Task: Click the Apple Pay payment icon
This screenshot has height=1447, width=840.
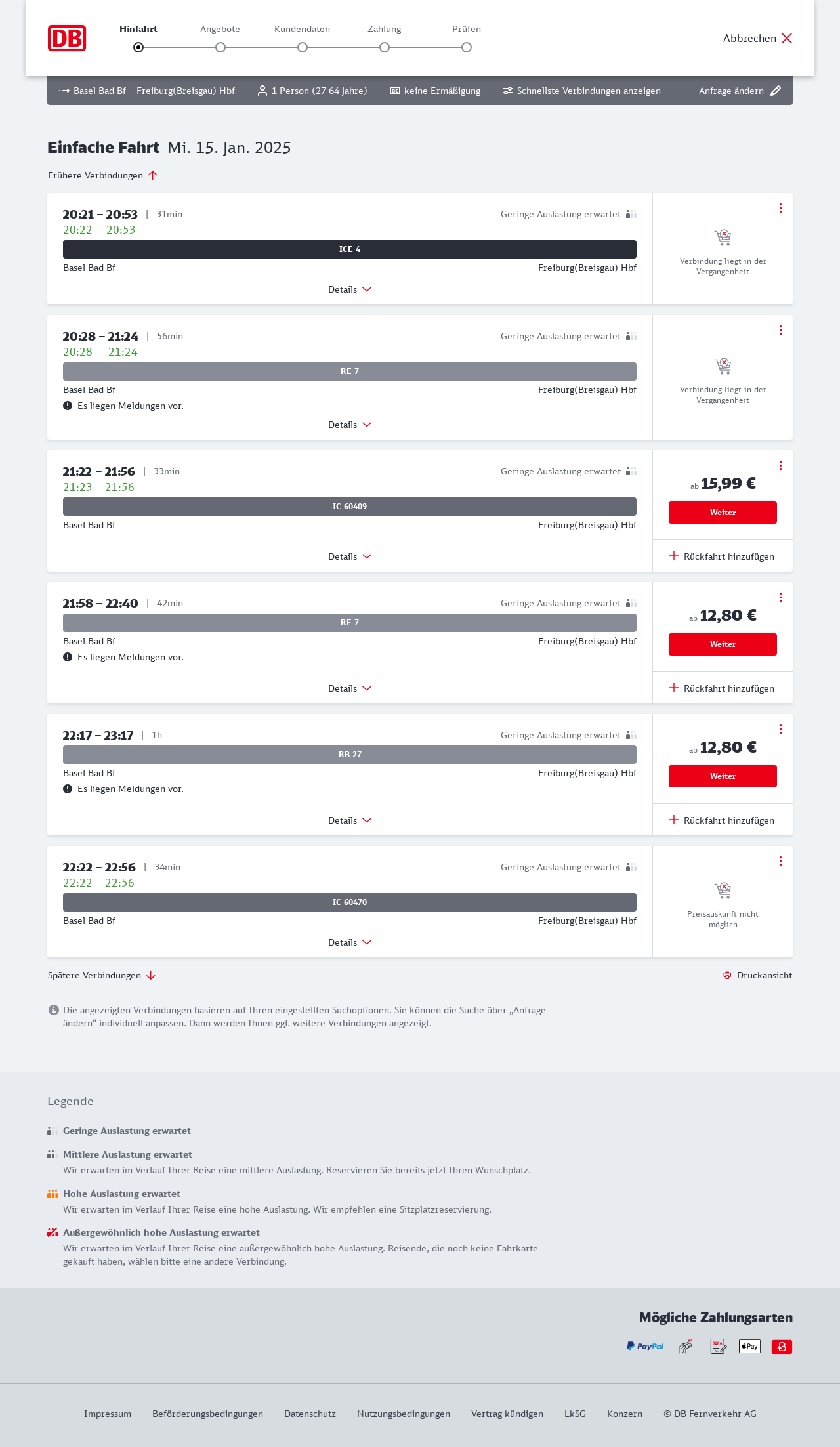Action: pos(749,1347)
